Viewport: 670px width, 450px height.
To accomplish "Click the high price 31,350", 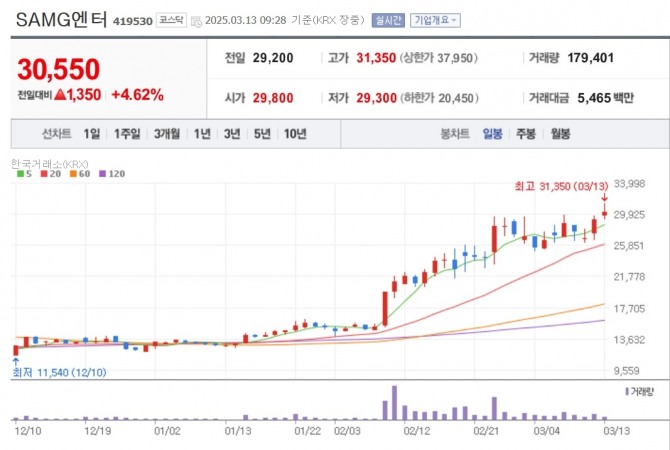I will click(x=376, y=58).
